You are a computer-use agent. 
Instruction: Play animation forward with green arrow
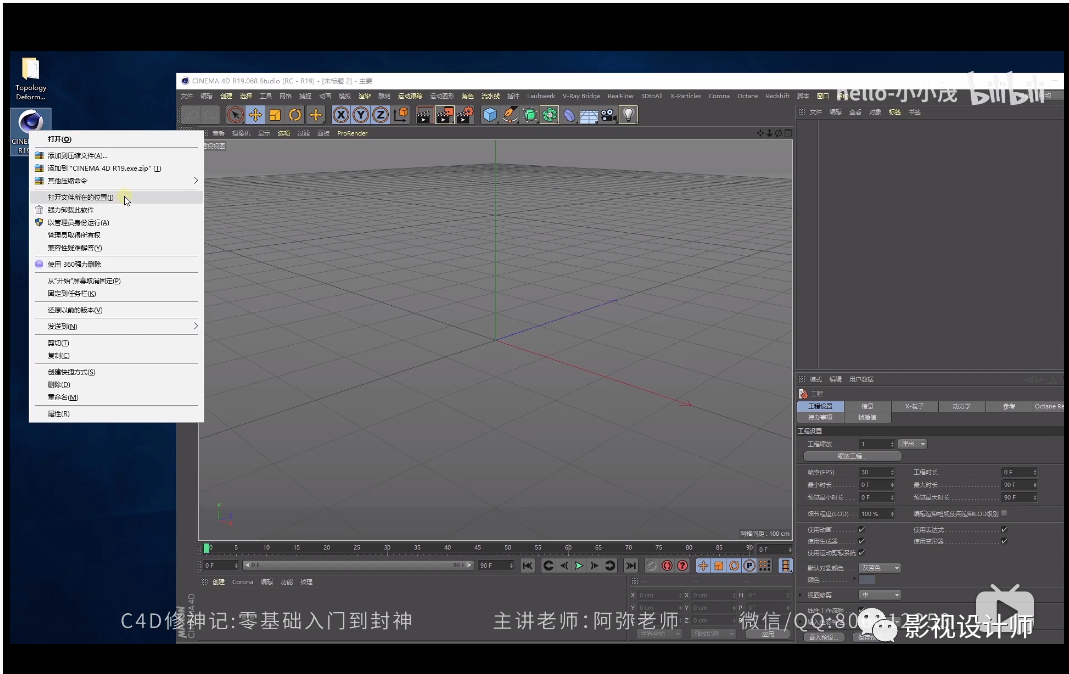click(579, 566)
